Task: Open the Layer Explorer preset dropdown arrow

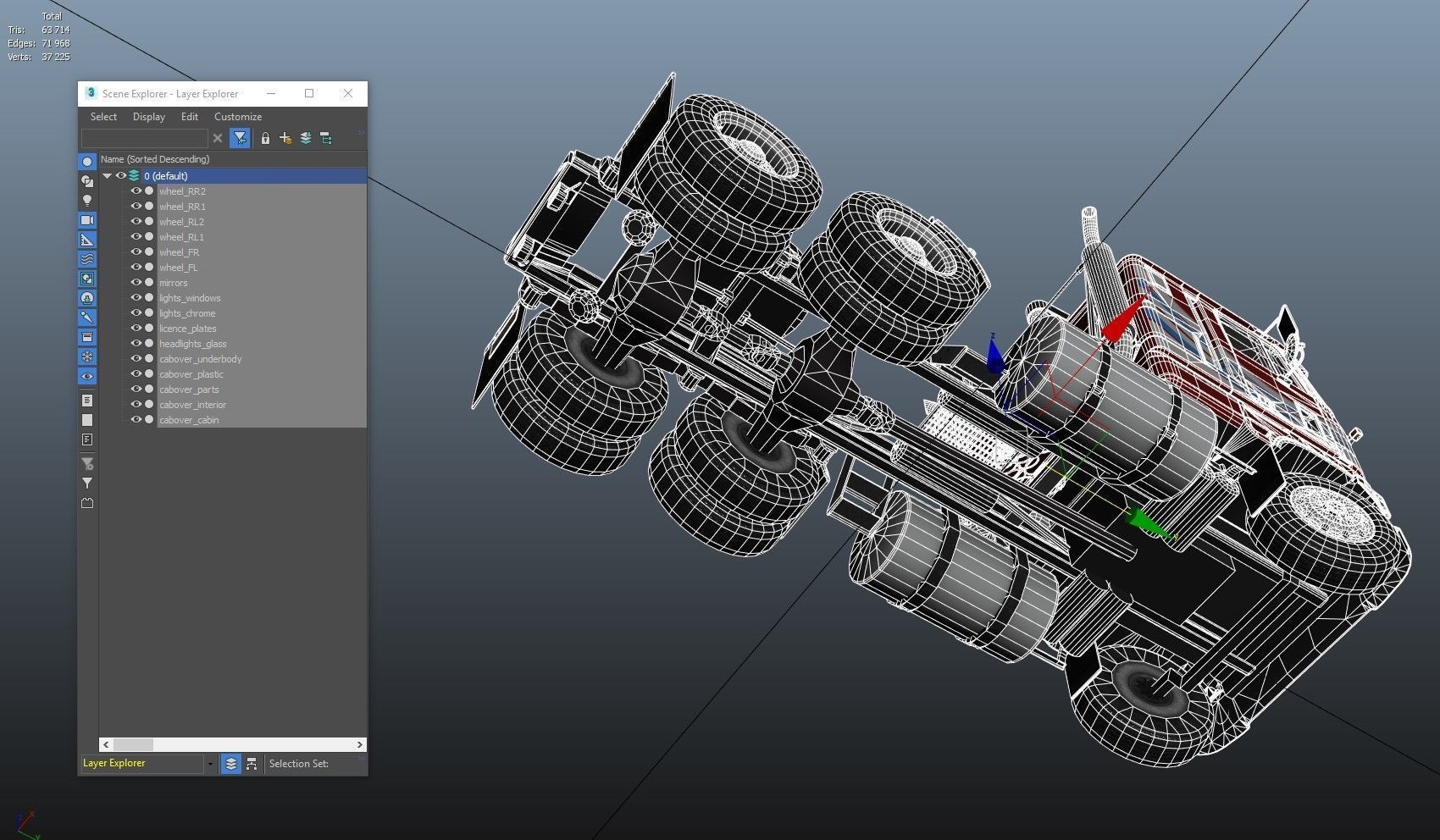Action: 210,764
